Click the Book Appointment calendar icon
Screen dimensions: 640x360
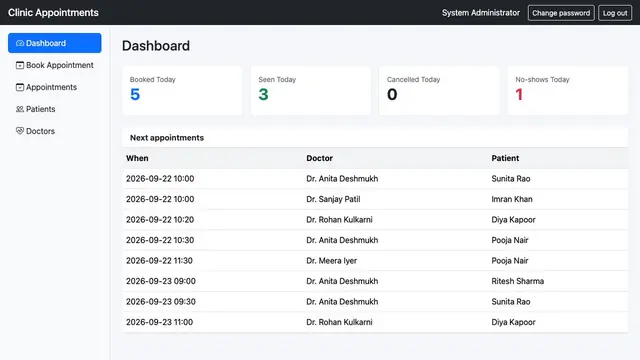pos(20,65)
